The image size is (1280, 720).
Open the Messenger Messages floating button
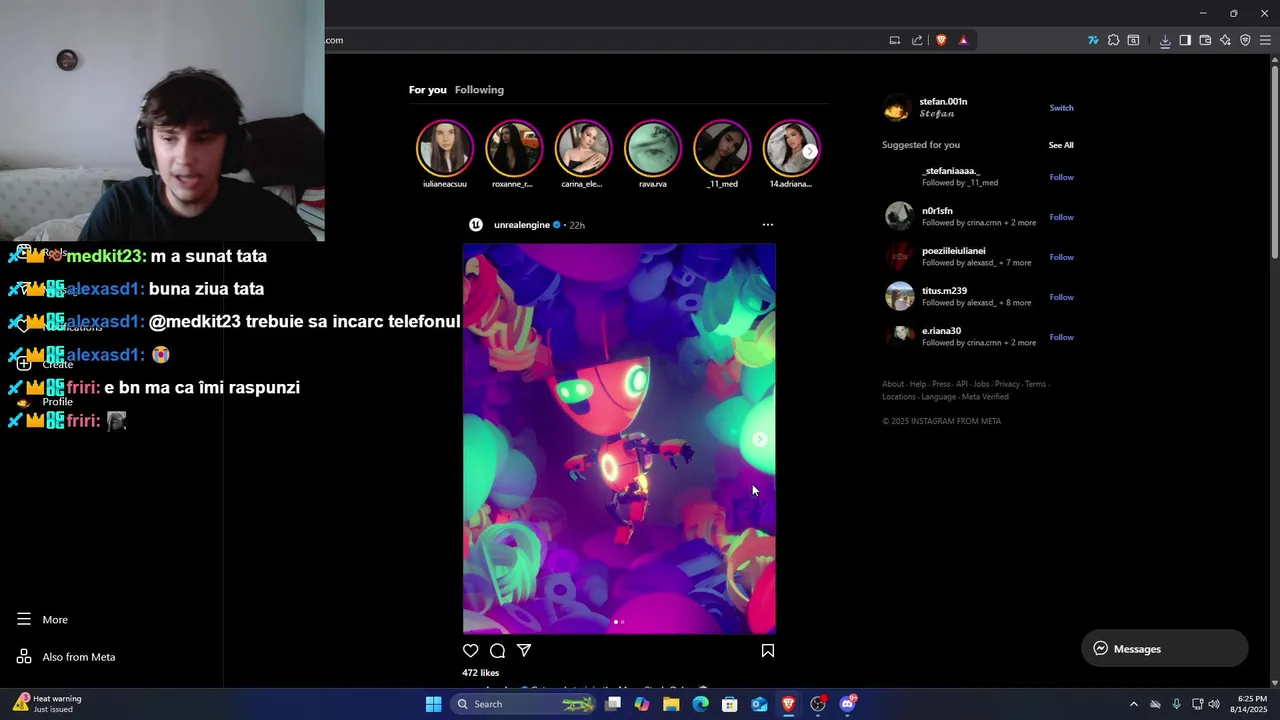[x=1164, y=649]
